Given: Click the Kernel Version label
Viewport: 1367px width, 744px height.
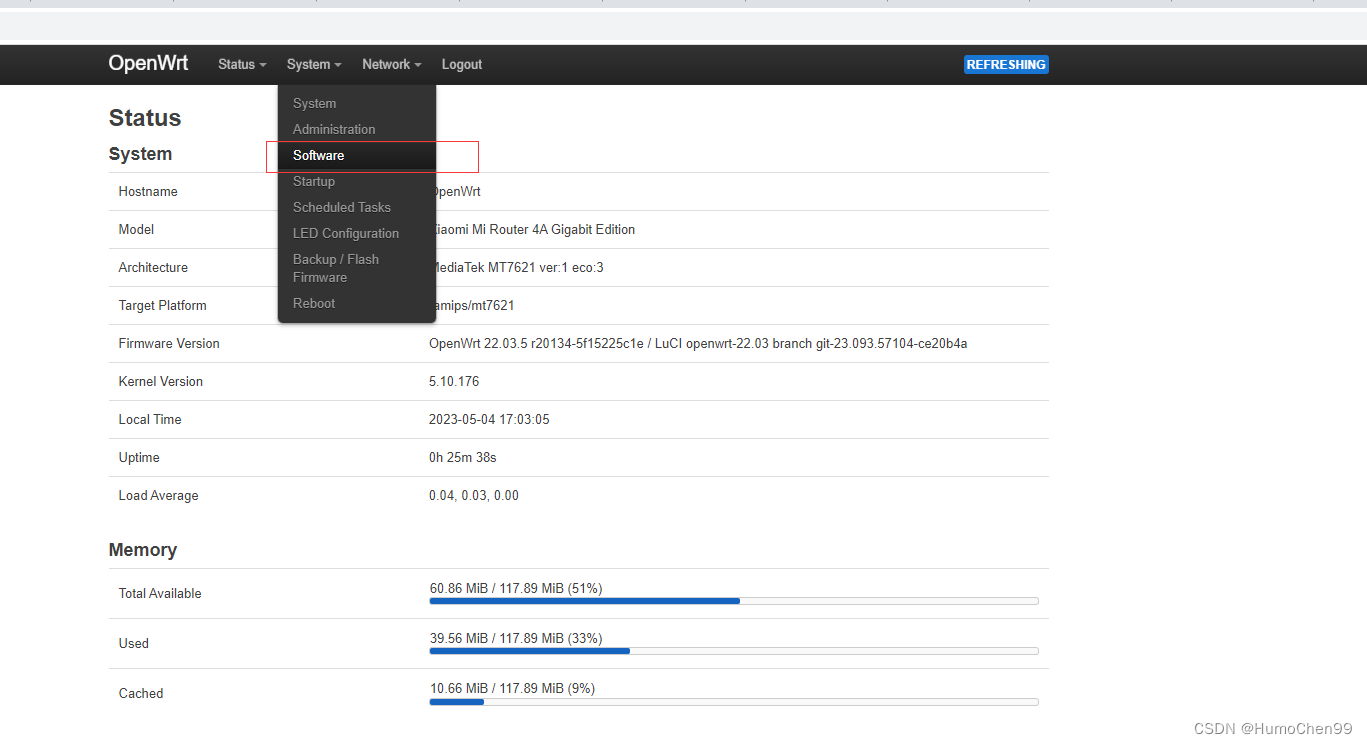Looking at the screenshot, I should click(x=161, y=381).
